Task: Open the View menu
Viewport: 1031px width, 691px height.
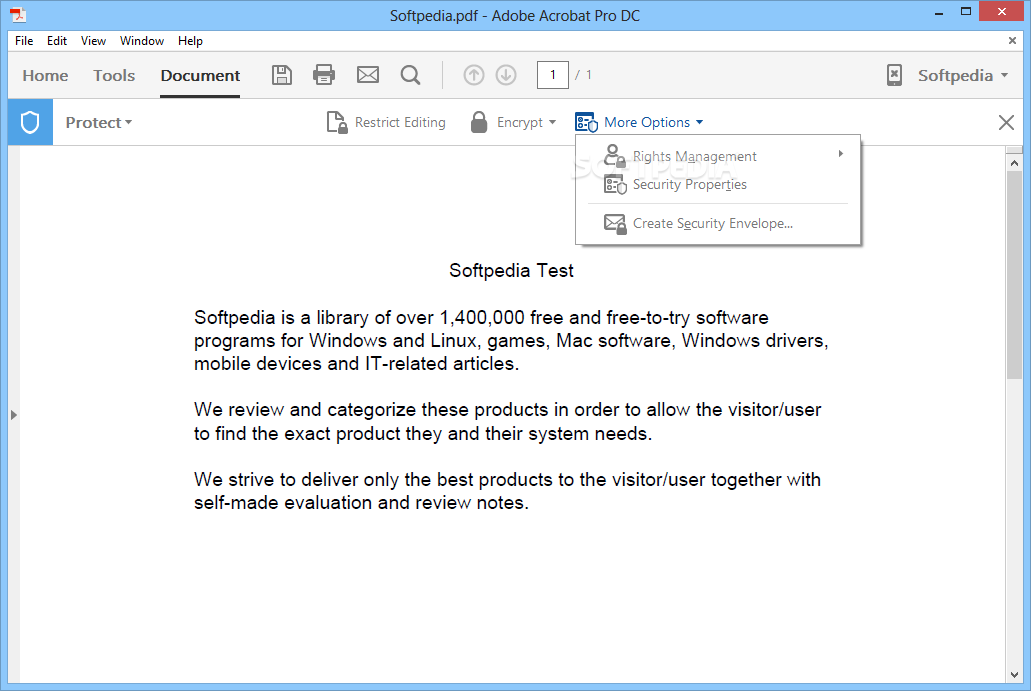Action: point(93,41)
